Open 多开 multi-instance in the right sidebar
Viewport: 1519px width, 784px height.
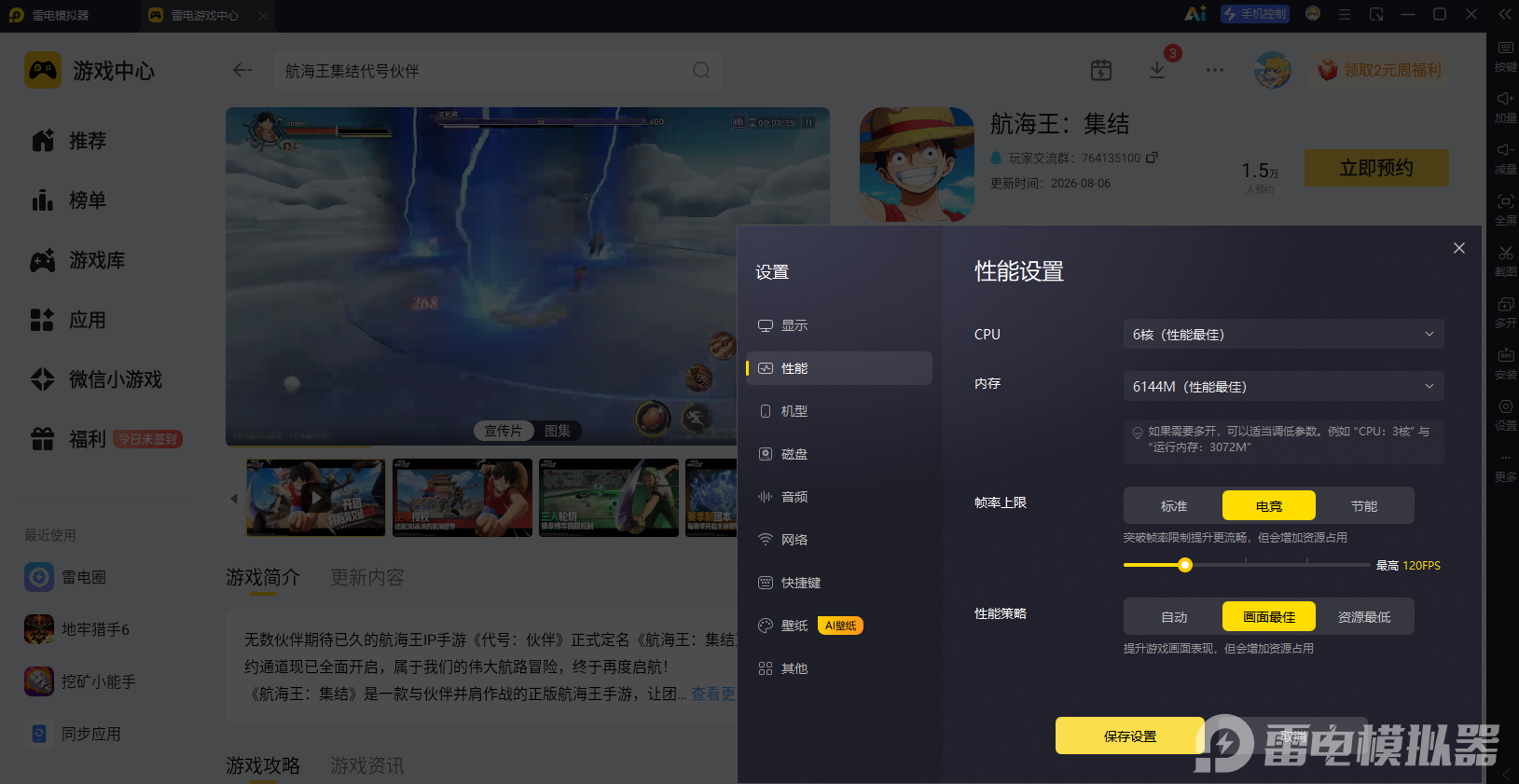(1505, 312)
